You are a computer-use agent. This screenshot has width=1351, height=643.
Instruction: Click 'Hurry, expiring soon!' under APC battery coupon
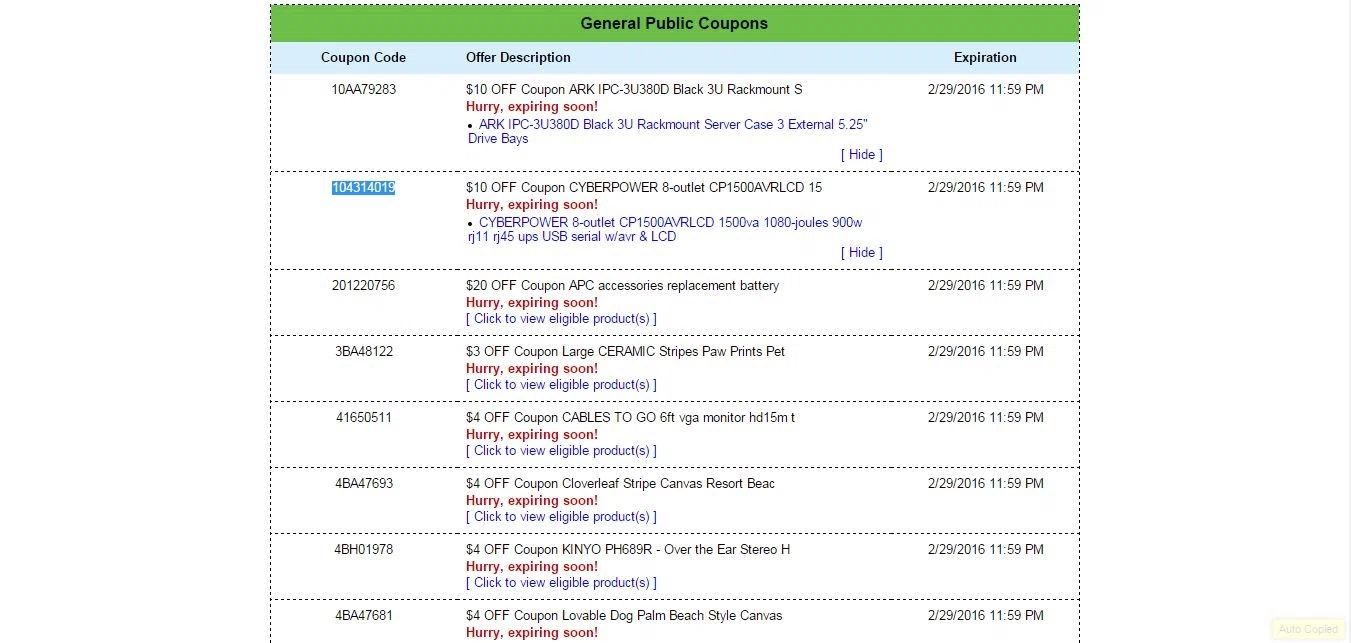[x=532, y=302]
